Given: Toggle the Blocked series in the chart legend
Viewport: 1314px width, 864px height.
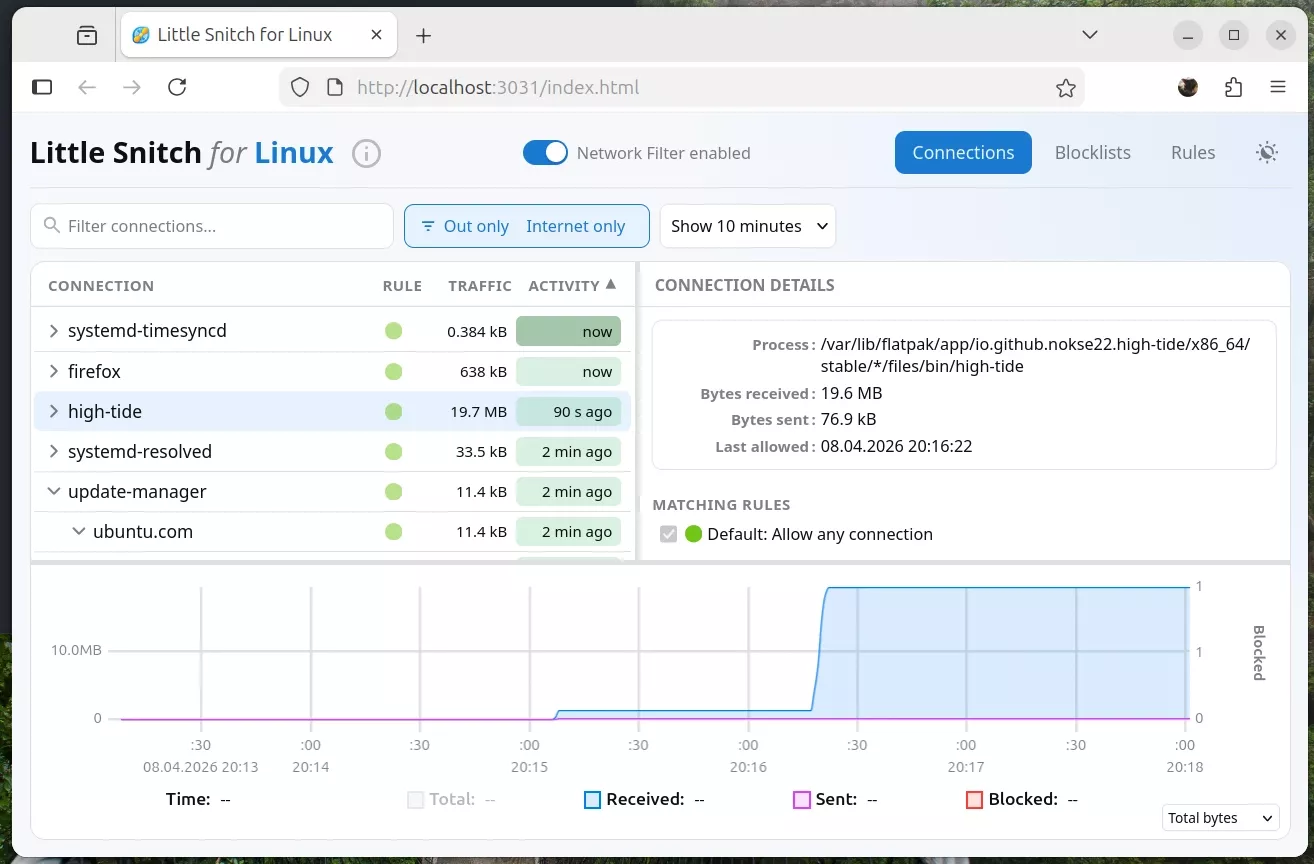Looking at the screenshot, I should coord(974,800).
